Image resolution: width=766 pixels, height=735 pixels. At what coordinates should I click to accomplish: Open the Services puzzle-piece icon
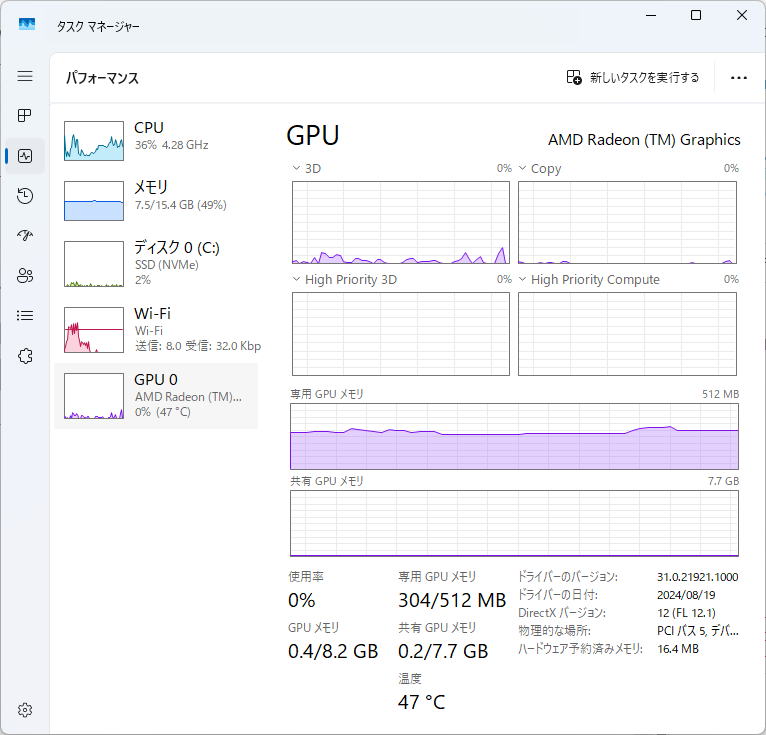point(25,356)
